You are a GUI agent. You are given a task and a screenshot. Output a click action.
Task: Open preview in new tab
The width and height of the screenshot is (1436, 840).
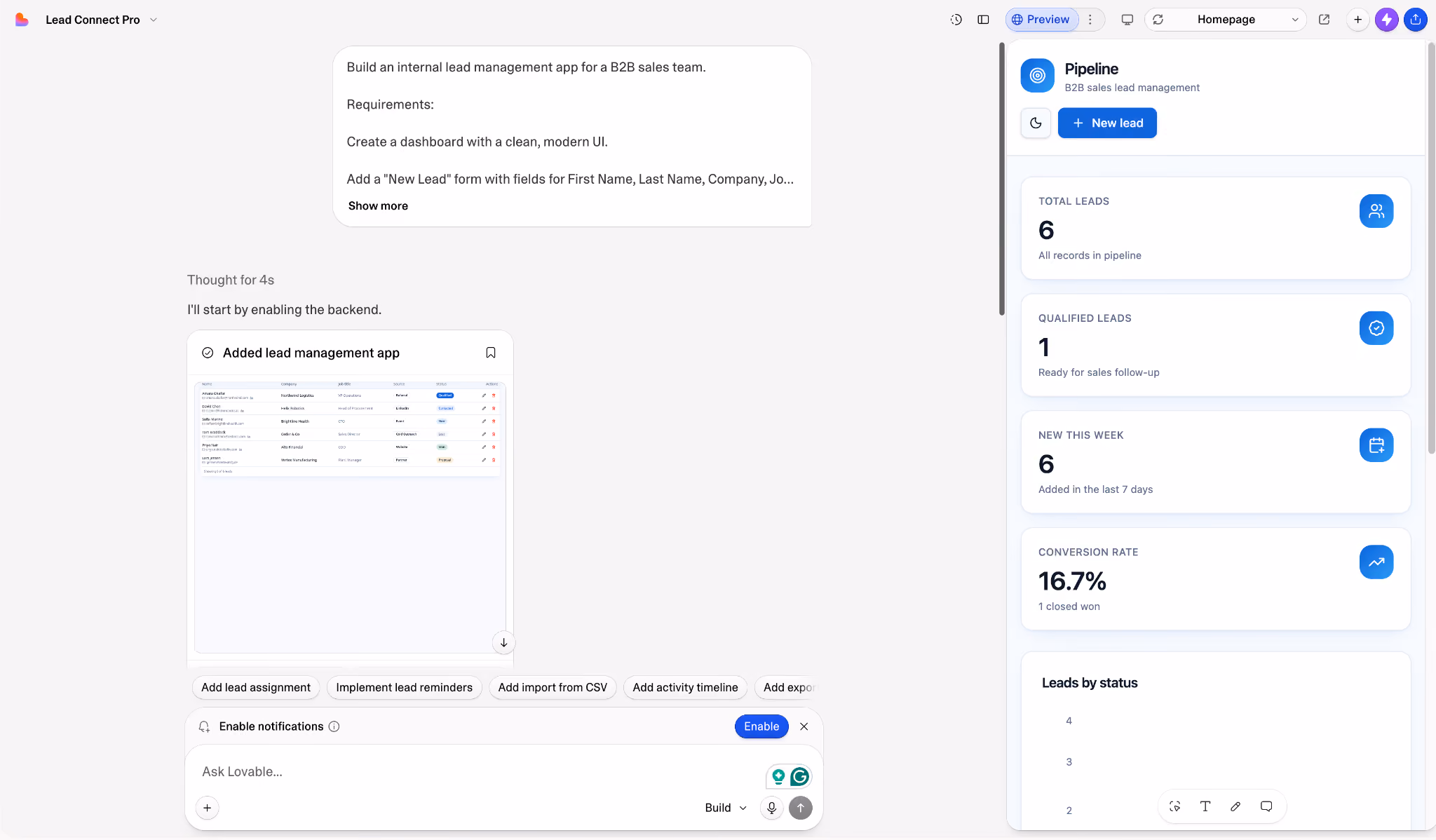coord(1324,20)
